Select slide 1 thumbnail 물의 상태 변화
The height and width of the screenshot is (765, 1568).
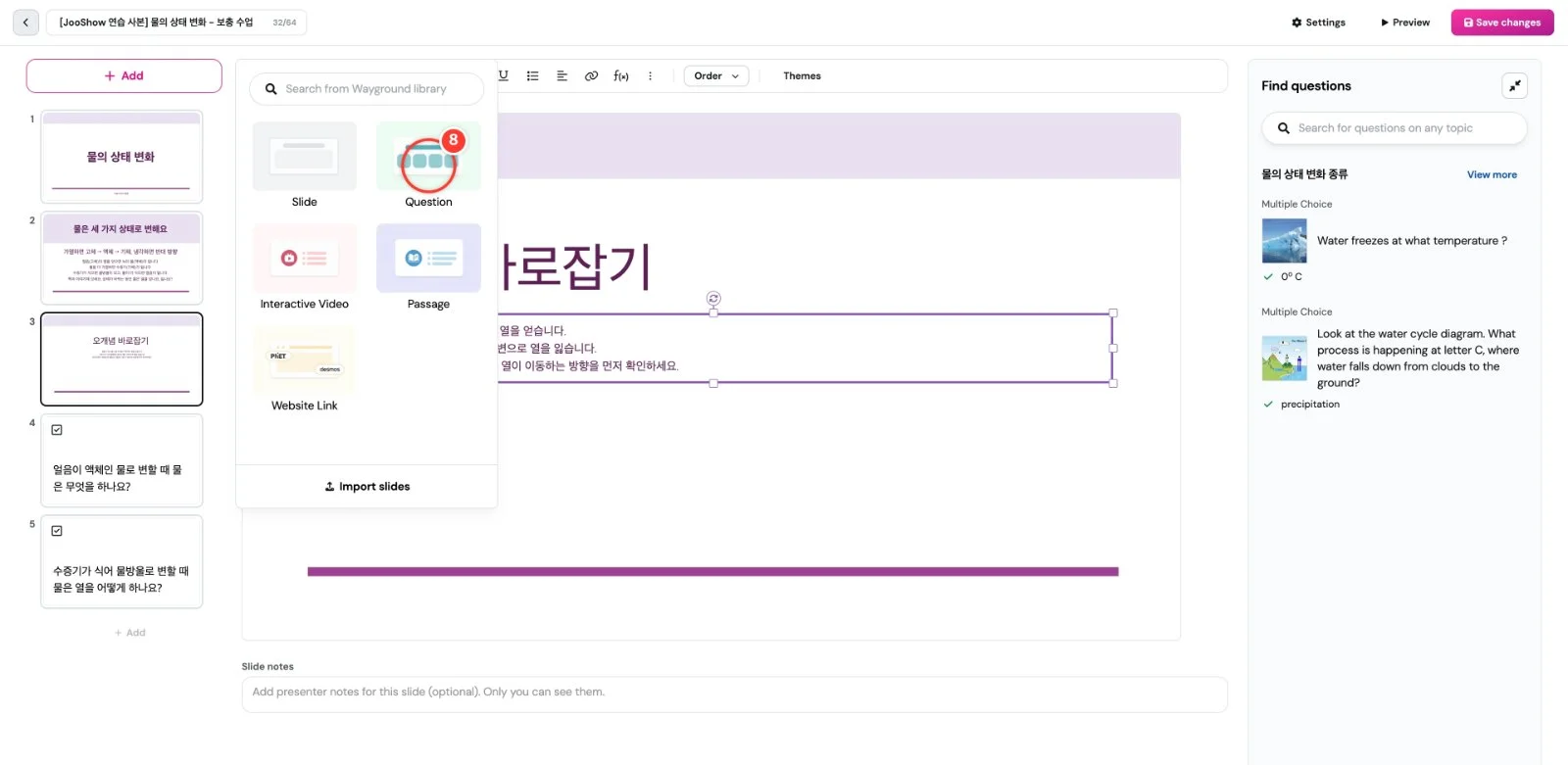122,157
